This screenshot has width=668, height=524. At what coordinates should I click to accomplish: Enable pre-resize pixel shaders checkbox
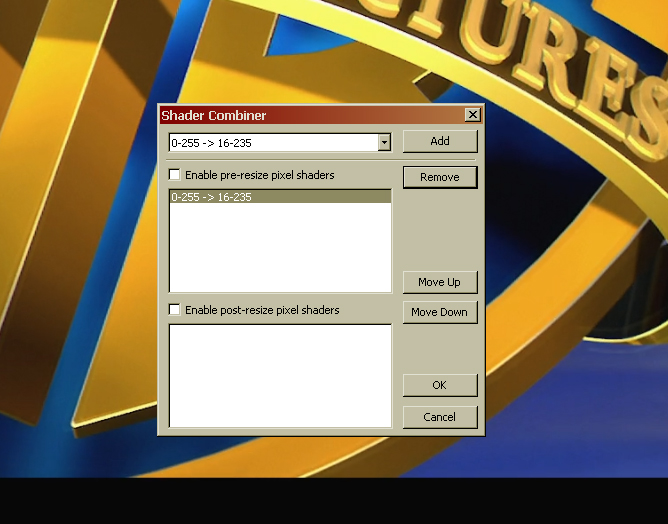click(x=174, y=175)
